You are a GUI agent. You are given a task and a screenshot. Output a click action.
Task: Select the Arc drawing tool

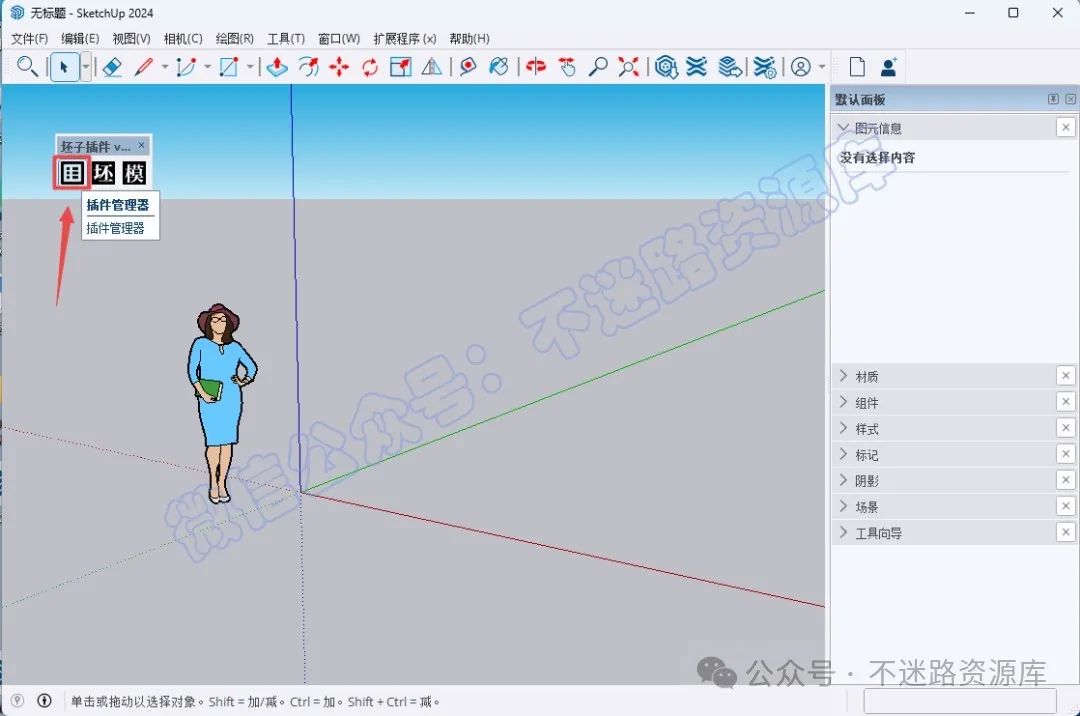[186, 67]
